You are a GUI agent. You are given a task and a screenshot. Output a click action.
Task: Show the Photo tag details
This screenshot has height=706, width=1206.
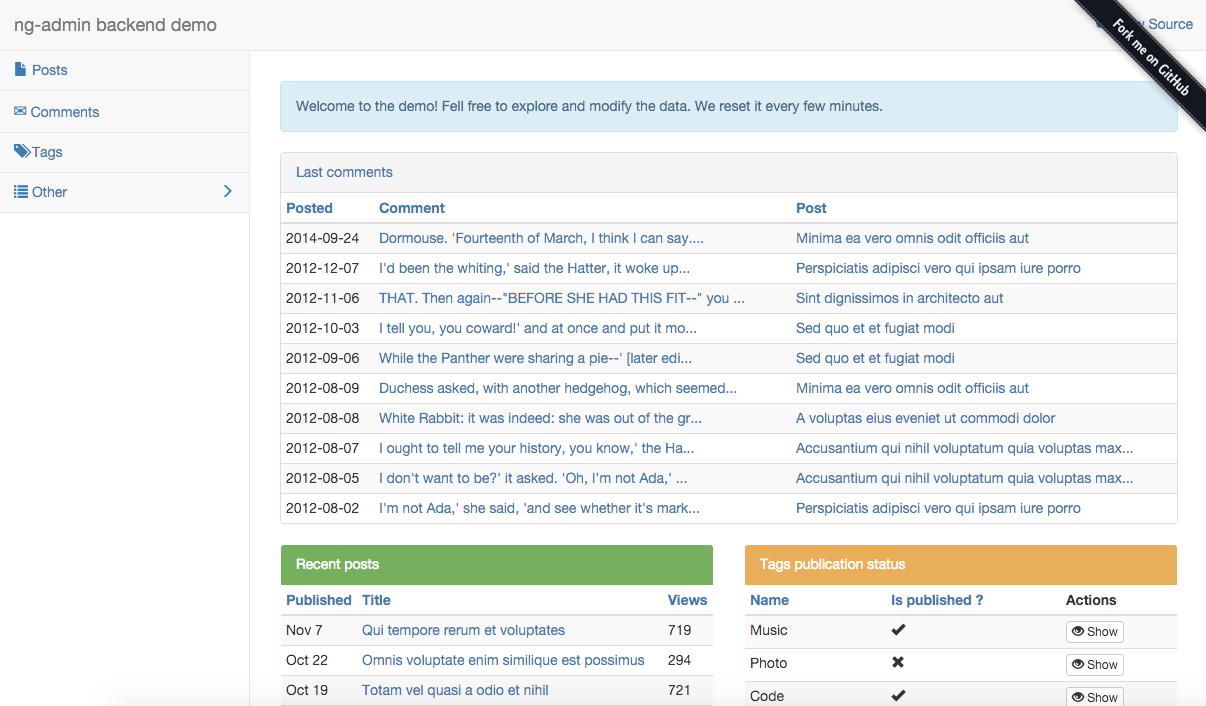[x=1094, y=665]
